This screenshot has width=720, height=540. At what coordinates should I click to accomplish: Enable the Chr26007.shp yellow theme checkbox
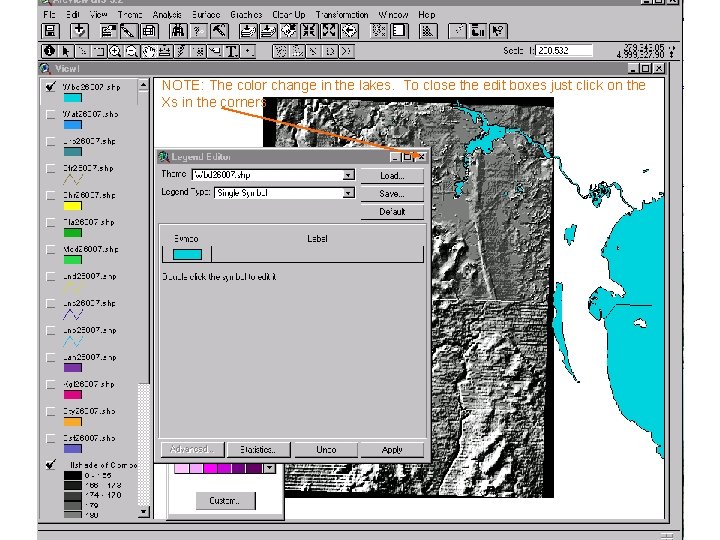pyautogui.click(x=51, y=195)
